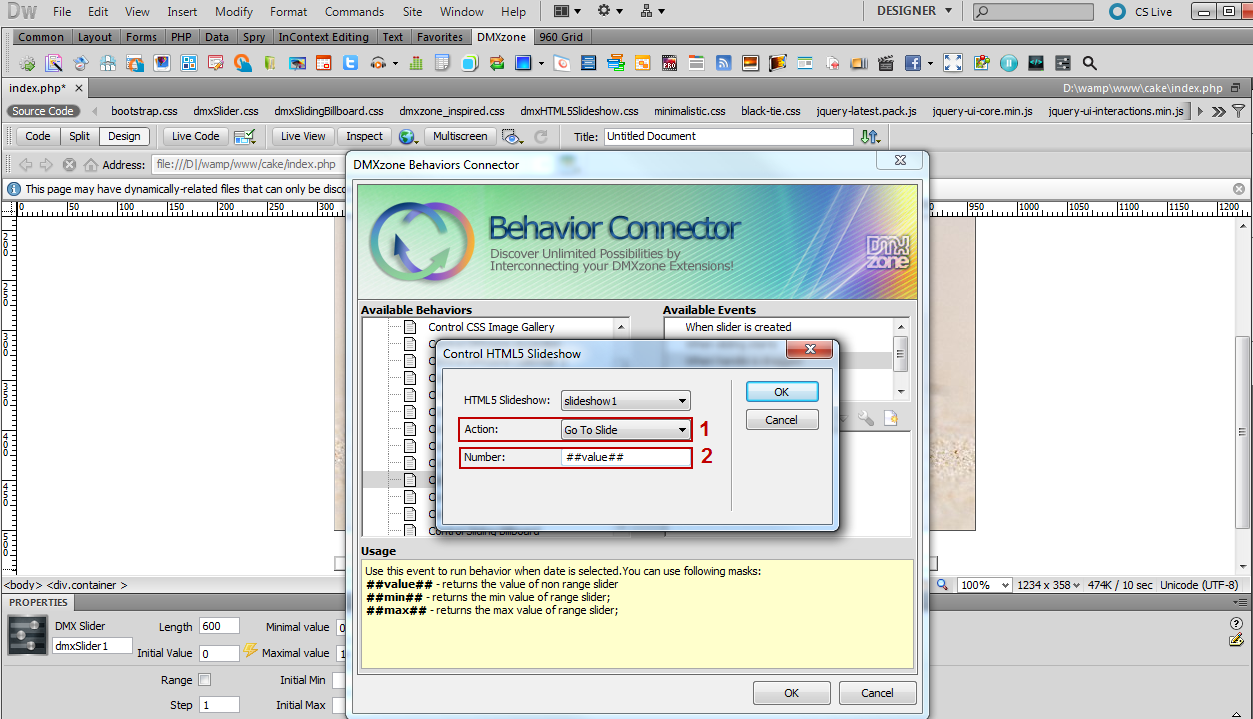Switch to the InContext Editing tab

[x=323, y=37]
